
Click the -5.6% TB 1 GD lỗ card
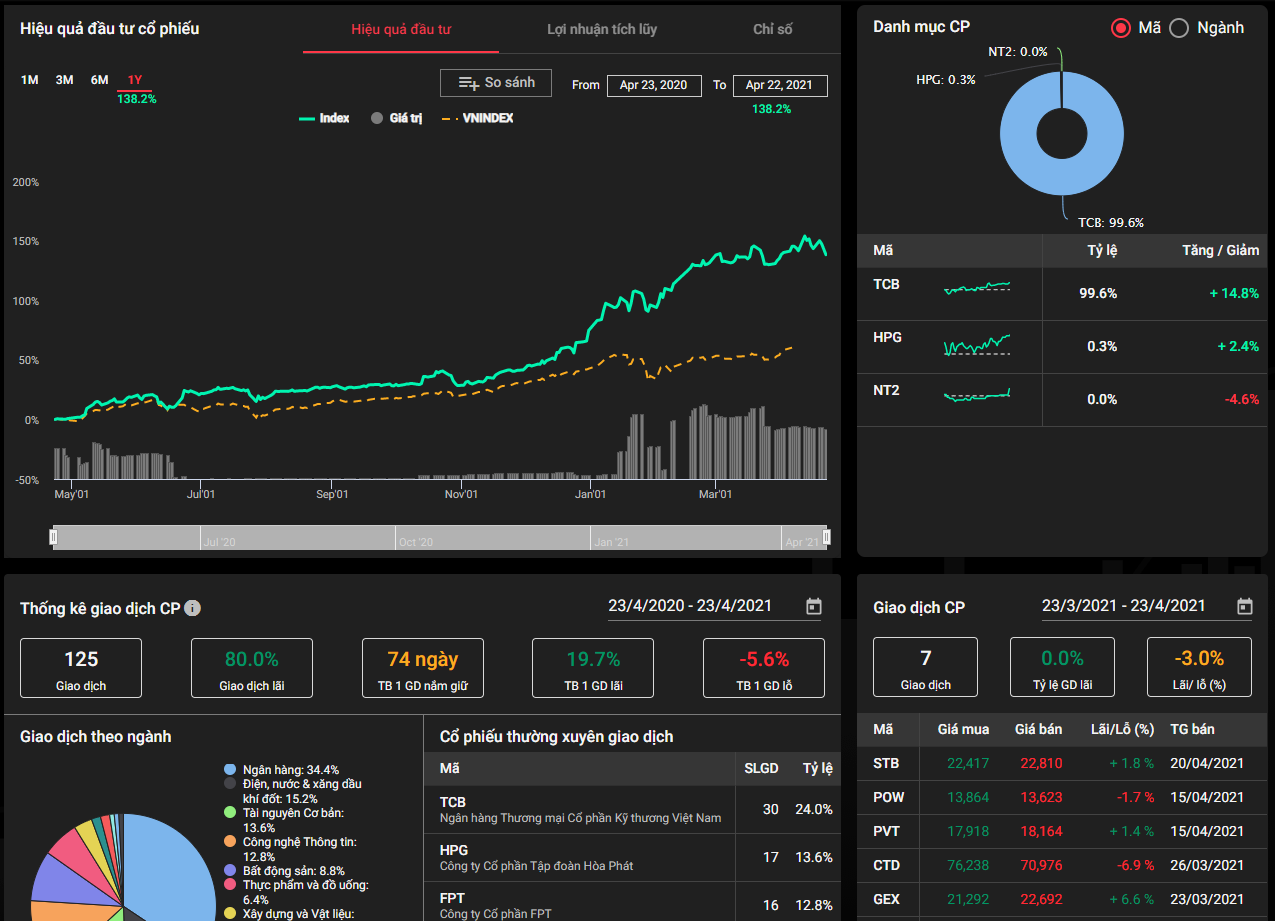pos(764,669)
